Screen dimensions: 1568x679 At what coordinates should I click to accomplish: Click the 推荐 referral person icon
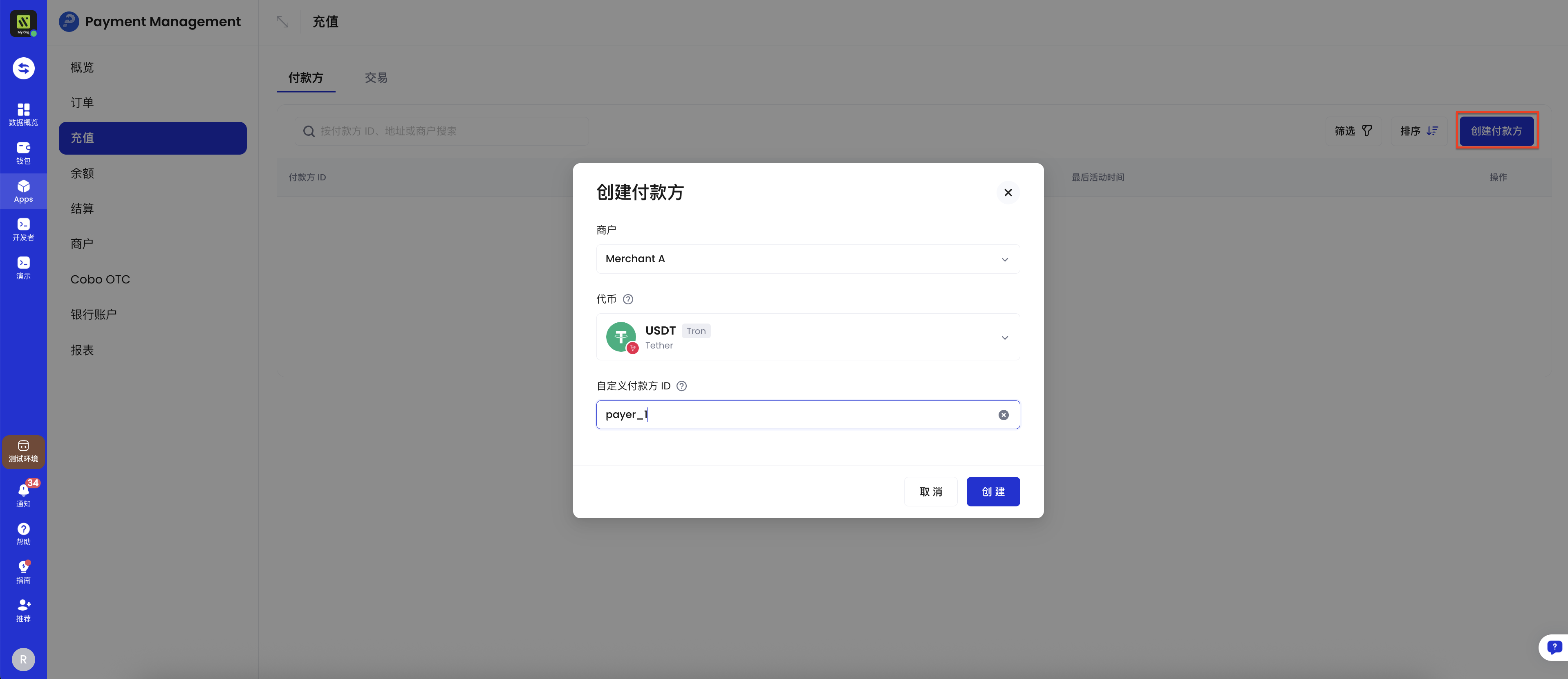point(23,609)
